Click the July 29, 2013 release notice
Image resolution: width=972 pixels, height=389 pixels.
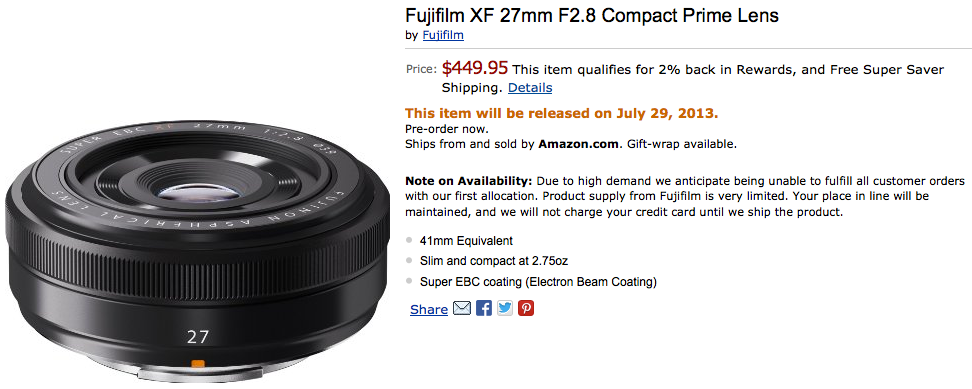click(x=562, y=114)
